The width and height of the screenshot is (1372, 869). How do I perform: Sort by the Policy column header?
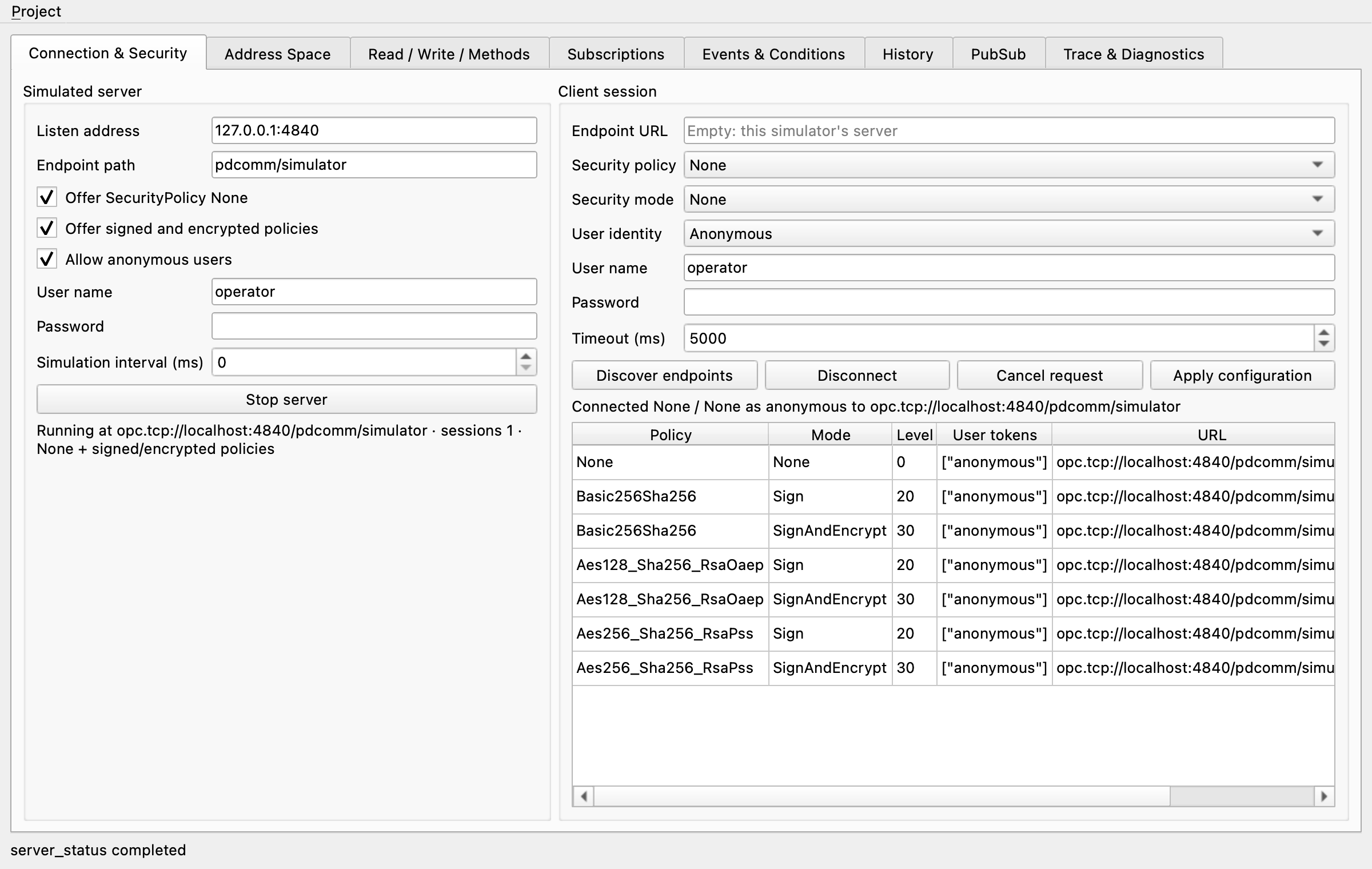(x=671, y=434)
